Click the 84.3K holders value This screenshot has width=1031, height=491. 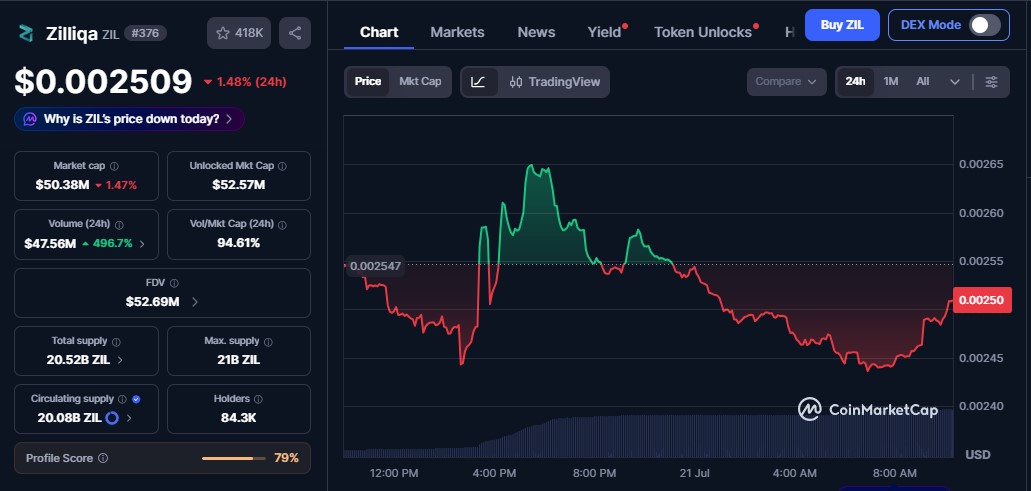pyautogui.click(x=239, y=417)
